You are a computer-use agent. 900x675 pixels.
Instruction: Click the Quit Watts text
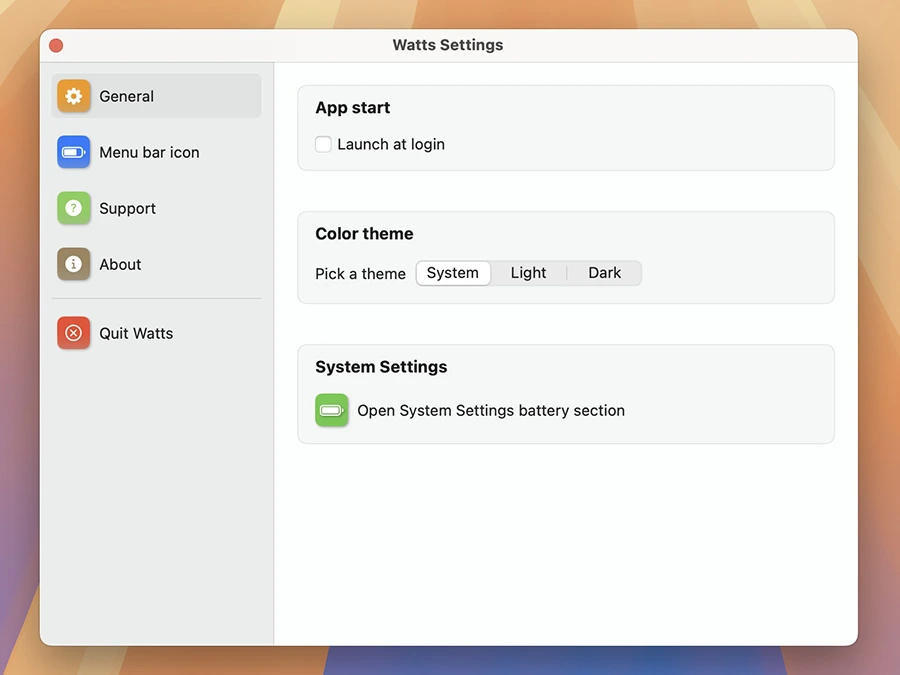click(x=136, y=333)
